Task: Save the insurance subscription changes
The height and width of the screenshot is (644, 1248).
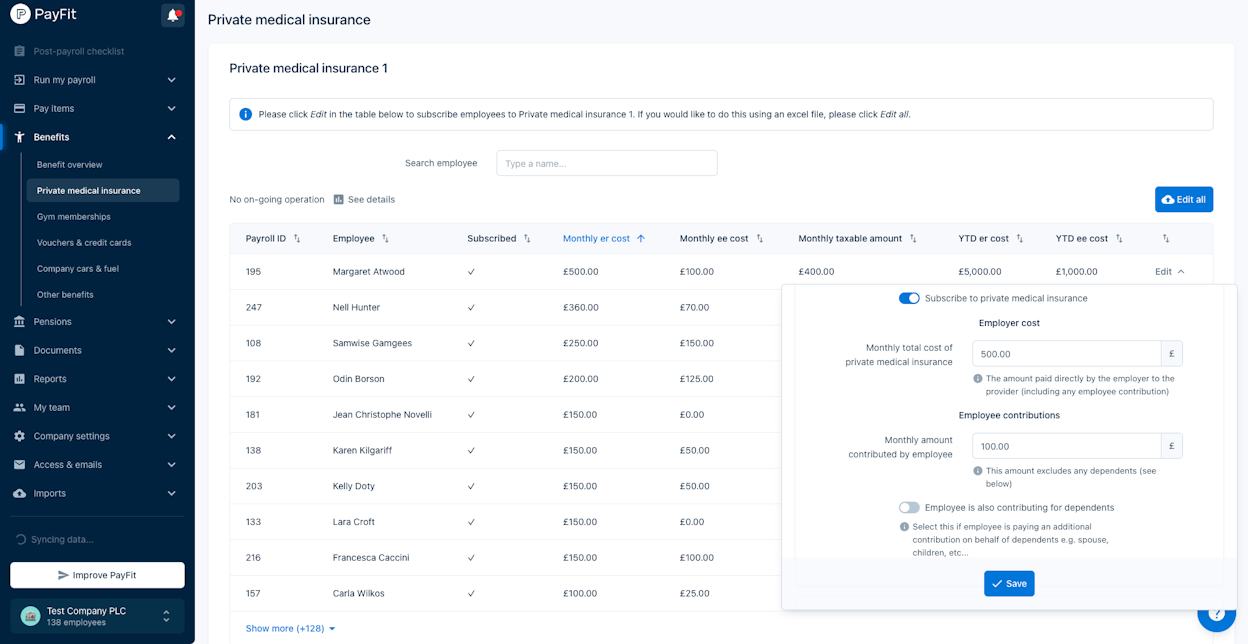Action: pos(1009,584)
